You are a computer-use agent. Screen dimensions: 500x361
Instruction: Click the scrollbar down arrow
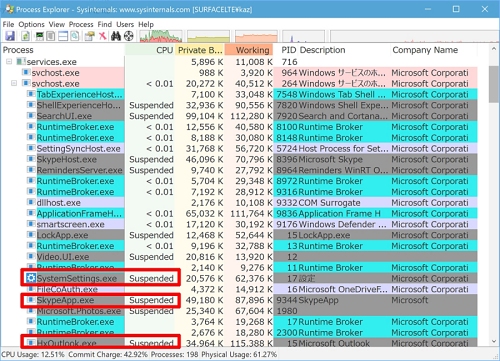click(x=494, y=341)
